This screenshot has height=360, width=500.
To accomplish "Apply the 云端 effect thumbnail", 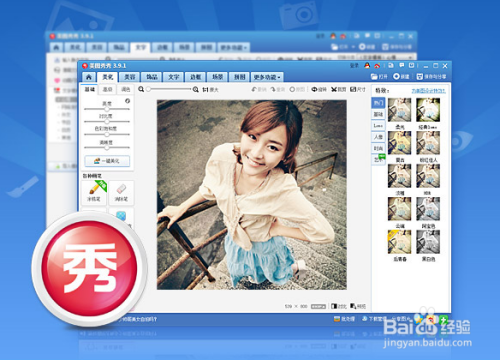I will [x=399, y=209].
